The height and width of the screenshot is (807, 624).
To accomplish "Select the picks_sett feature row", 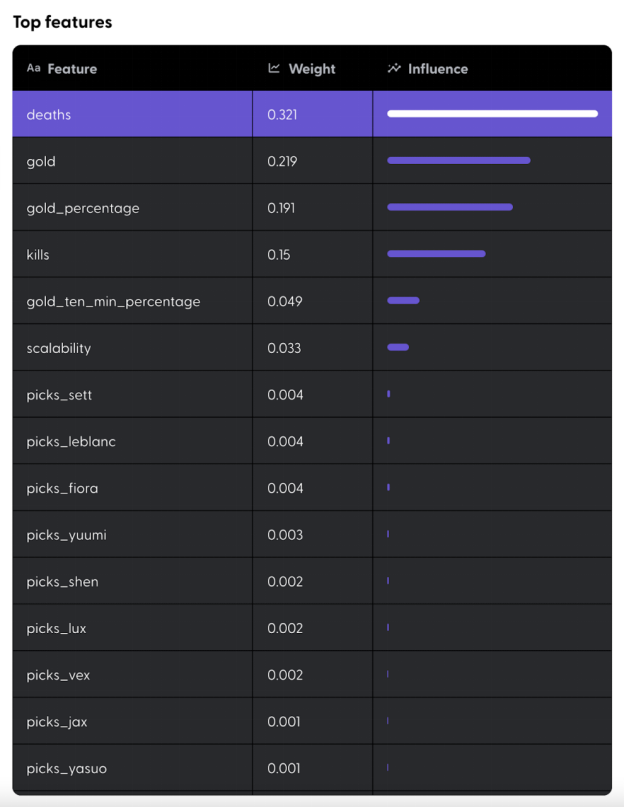I will [x=59, y=395].
